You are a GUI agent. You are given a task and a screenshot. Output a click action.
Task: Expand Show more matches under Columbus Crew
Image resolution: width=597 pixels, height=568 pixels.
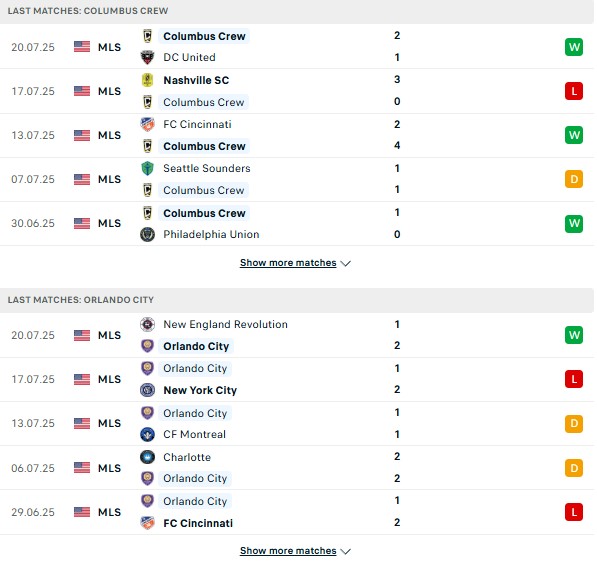point(288,263)
